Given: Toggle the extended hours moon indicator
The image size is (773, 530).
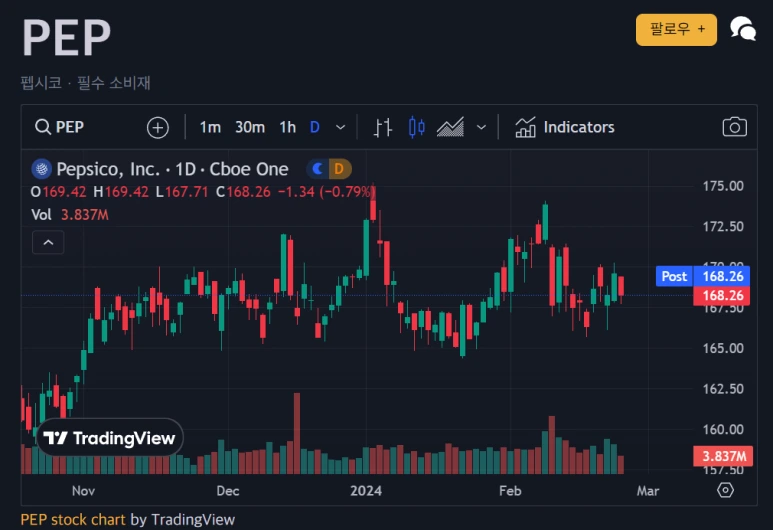Looking at the screenshot, I should (317, 169).
